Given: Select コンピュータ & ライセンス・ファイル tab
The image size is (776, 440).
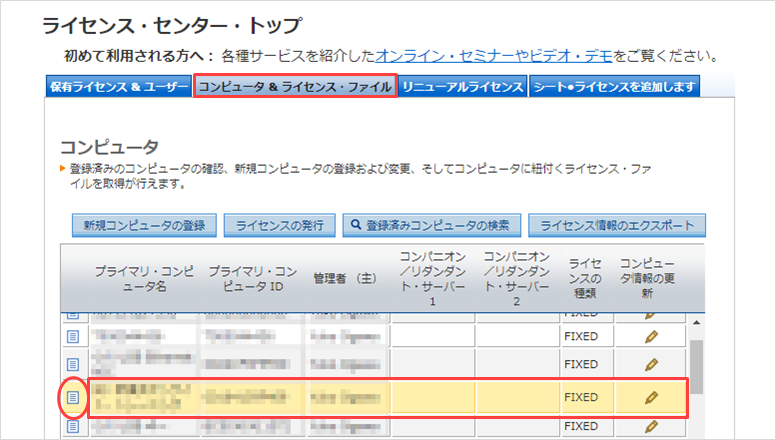Looking at the screenshot, I should (295, 87).
